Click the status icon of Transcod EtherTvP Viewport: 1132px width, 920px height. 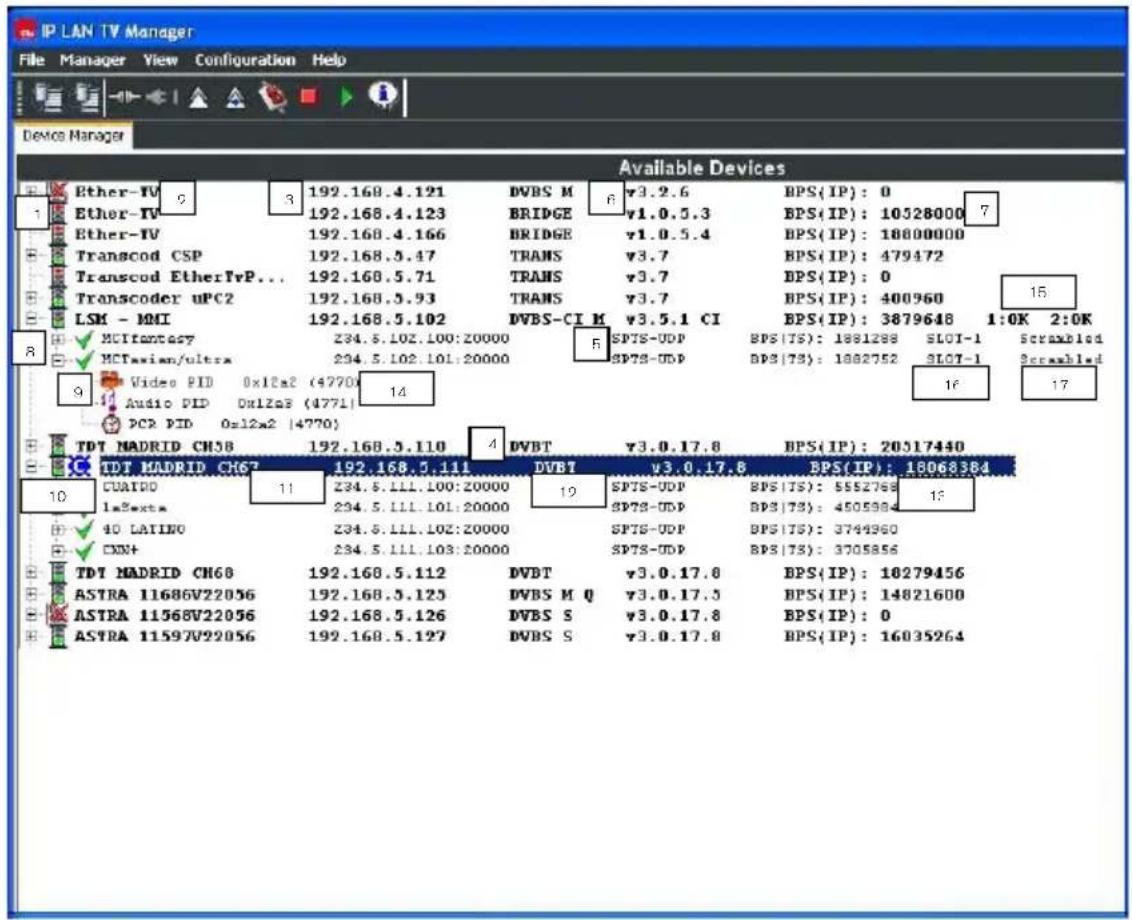tap(58, 277)
